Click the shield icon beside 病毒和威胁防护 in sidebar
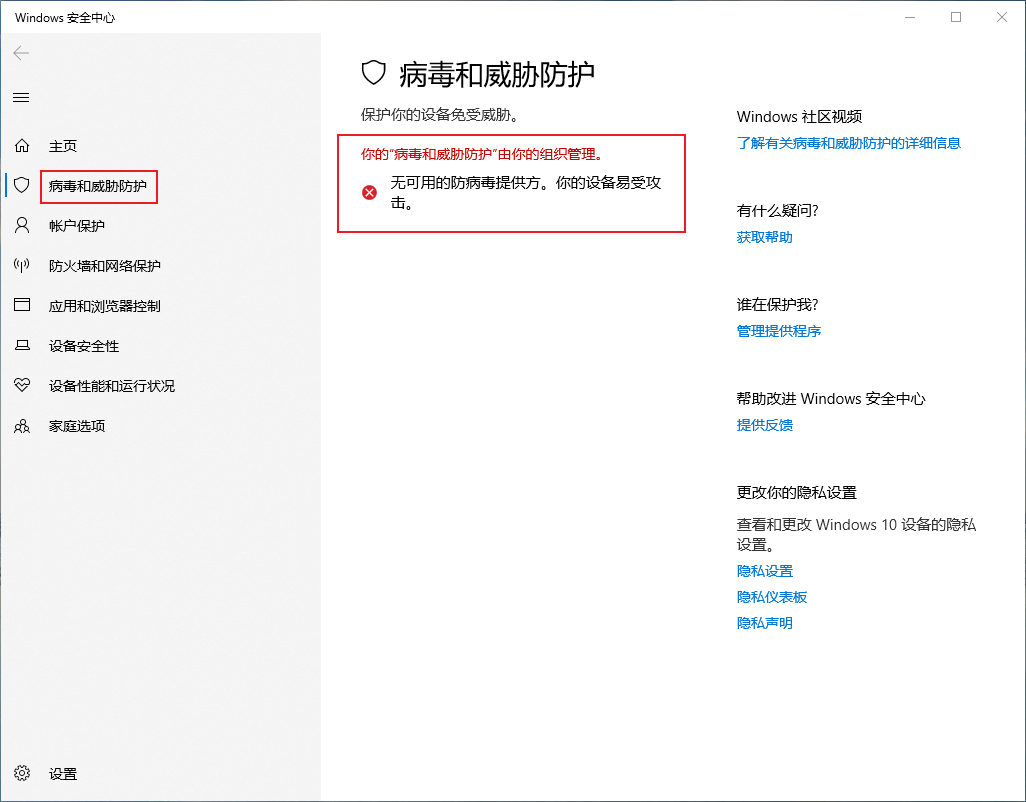1026x802 pixels. coord(22,185)
